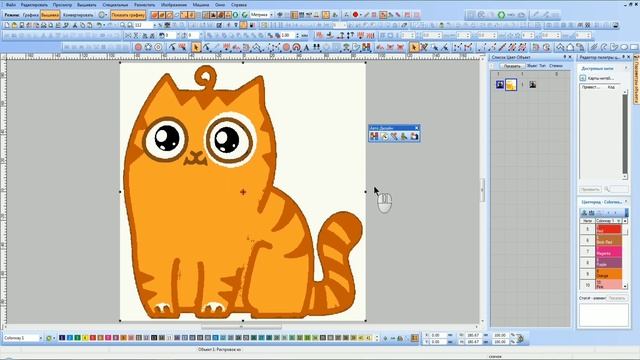The width and height of the screenshot is (640, 360).
Task: Click the Undo arrow icon
Action: [x=99, y=25]
